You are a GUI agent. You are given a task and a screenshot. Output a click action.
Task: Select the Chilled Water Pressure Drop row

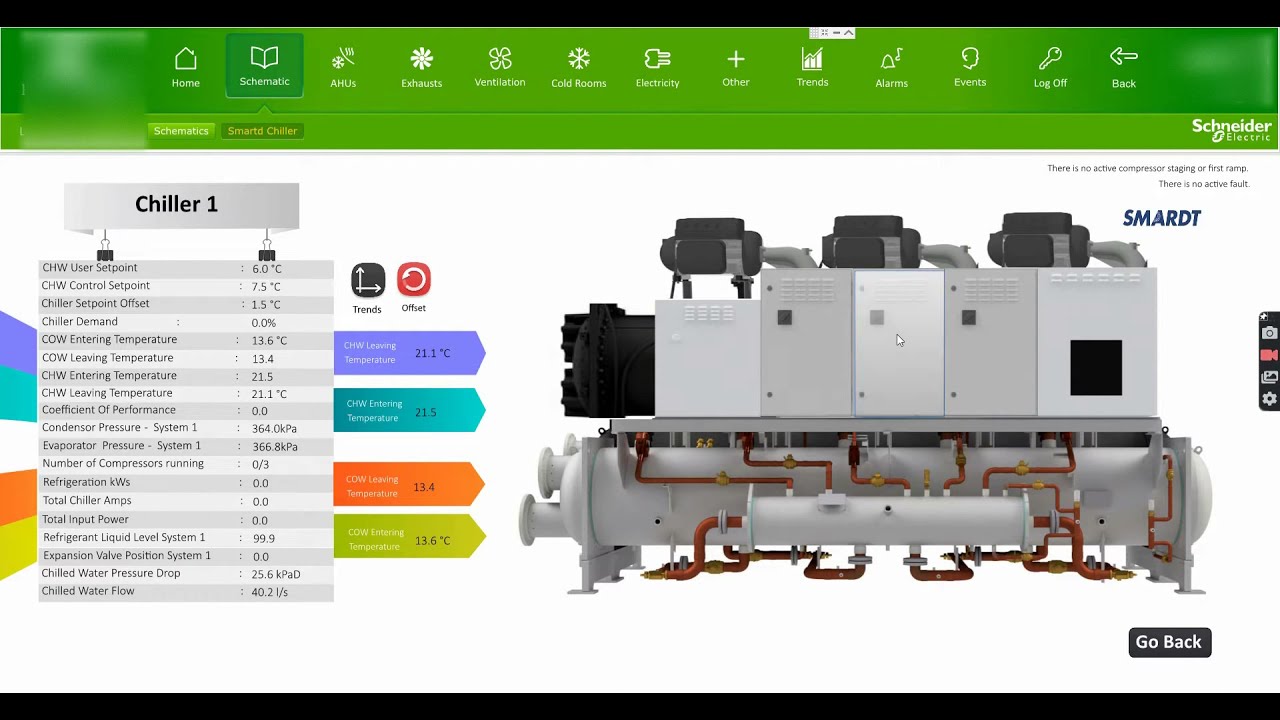point(186,574)
